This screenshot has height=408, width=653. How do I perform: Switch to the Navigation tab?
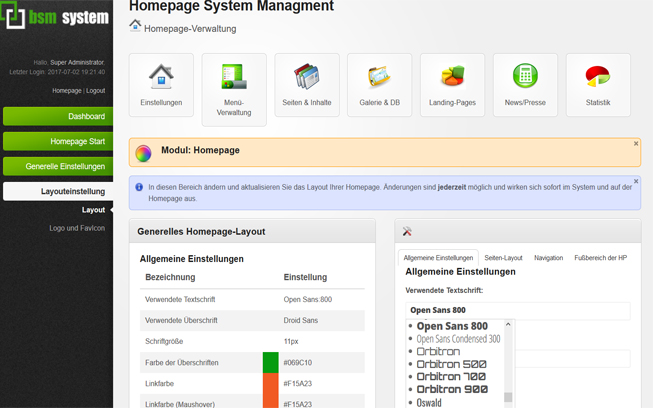click(548, 258)
